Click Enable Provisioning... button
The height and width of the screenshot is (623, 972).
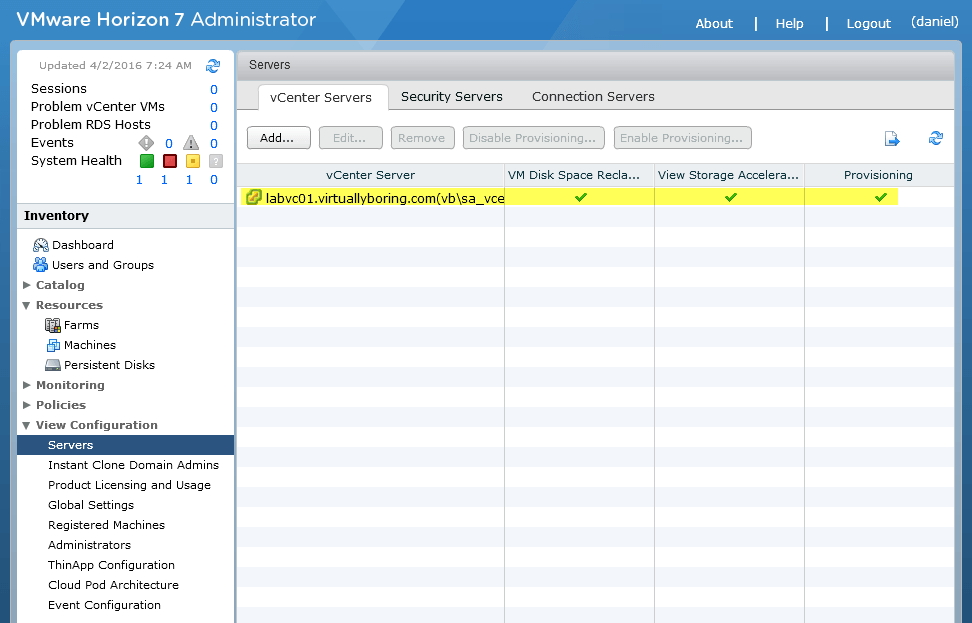[x=683, y=138]
